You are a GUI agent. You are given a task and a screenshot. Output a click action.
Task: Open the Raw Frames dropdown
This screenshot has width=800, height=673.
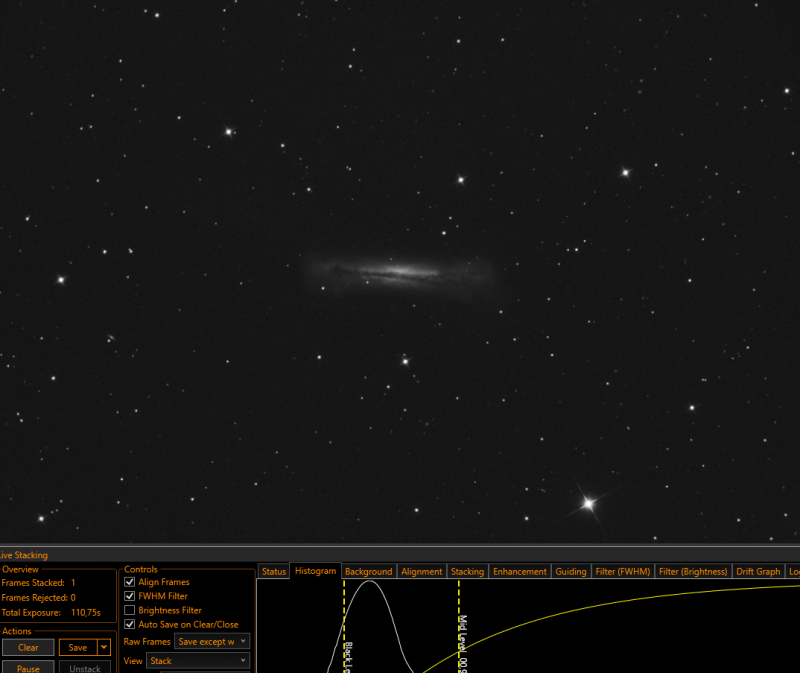(x=212, y=641)
